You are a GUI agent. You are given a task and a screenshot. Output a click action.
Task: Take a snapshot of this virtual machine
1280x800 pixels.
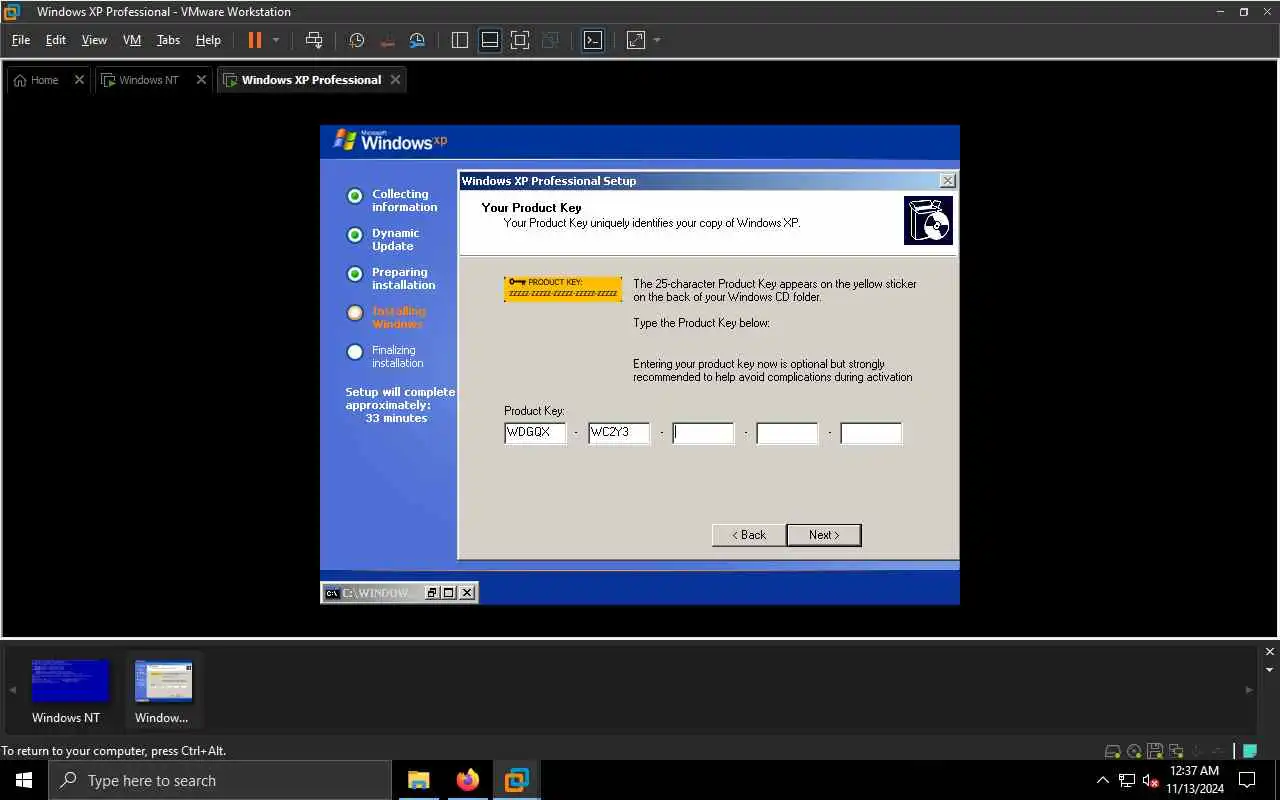pos(357,40)
